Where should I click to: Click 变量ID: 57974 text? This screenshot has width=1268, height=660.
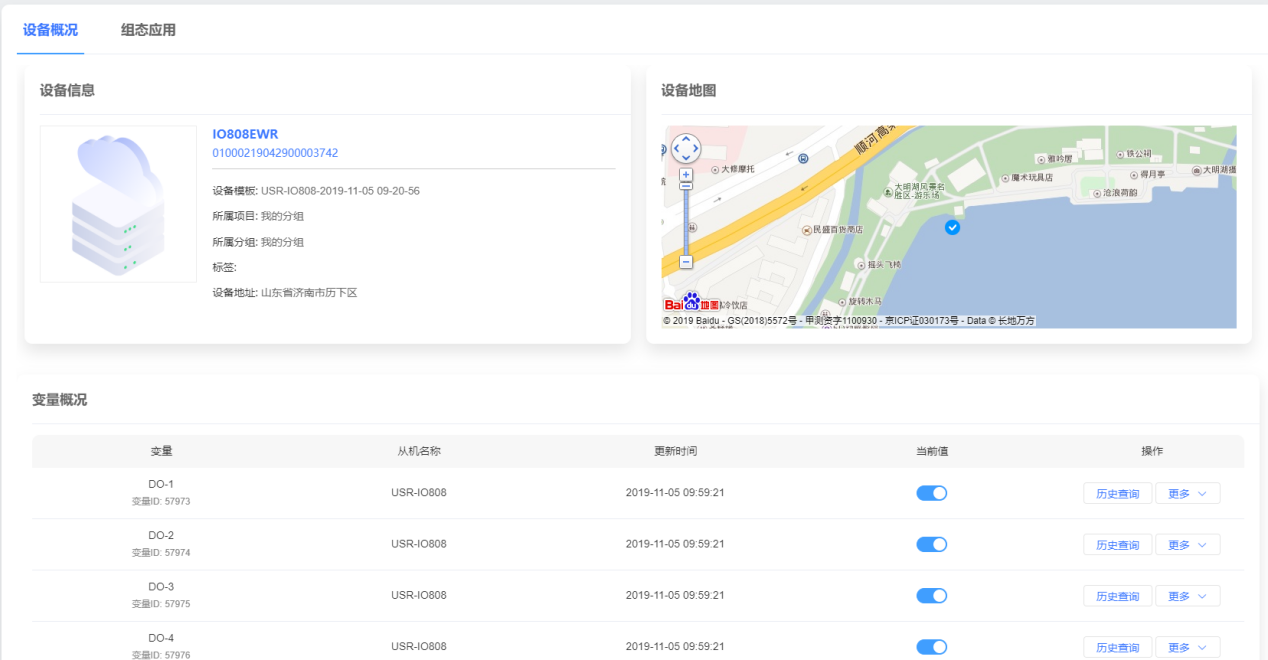pyautogui.click(x=161, y=552)
